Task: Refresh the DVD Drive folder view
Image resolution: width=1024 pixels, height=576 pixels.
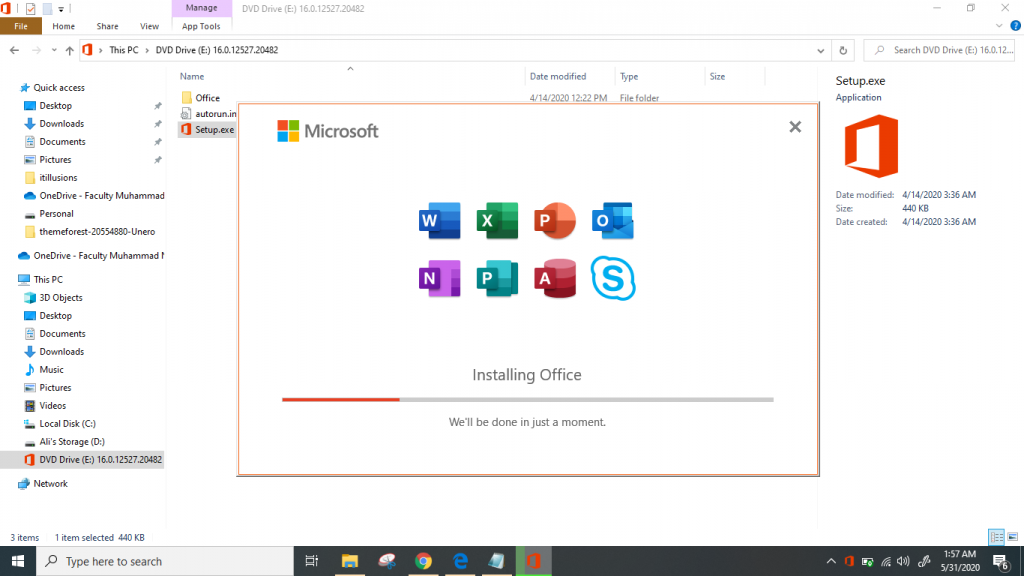Action: point(843,50)
